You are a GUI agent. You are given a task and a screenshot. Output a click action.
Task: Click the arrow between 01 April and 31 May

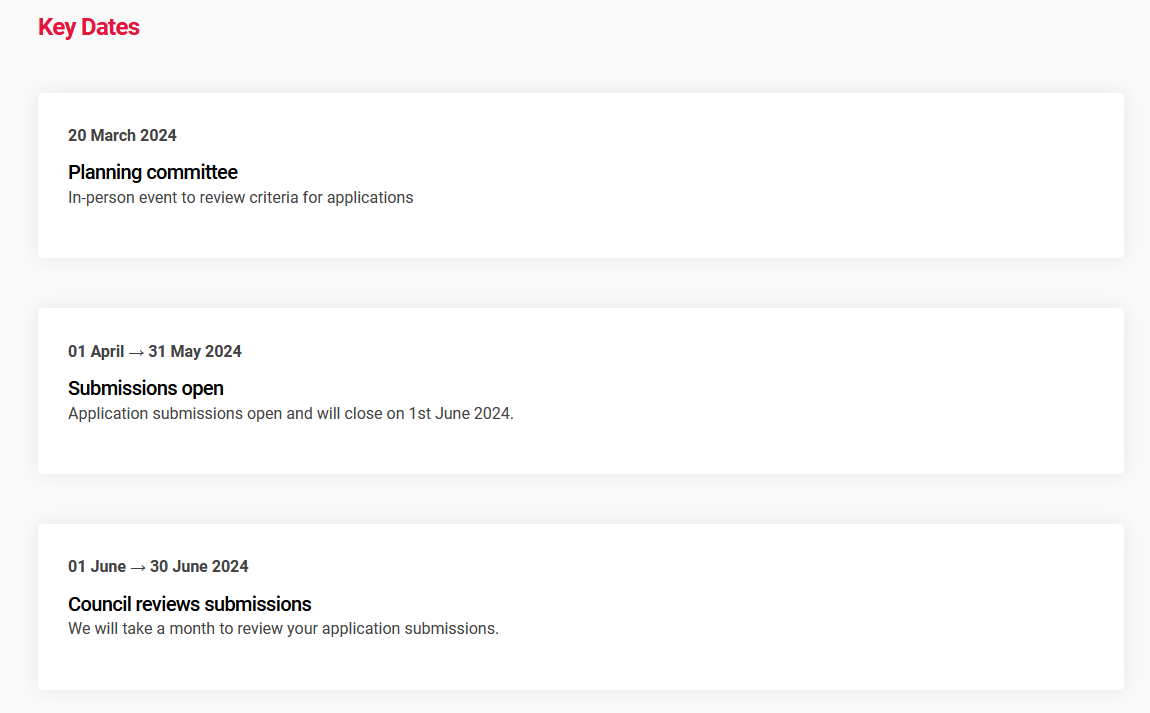tap(136, 353)
